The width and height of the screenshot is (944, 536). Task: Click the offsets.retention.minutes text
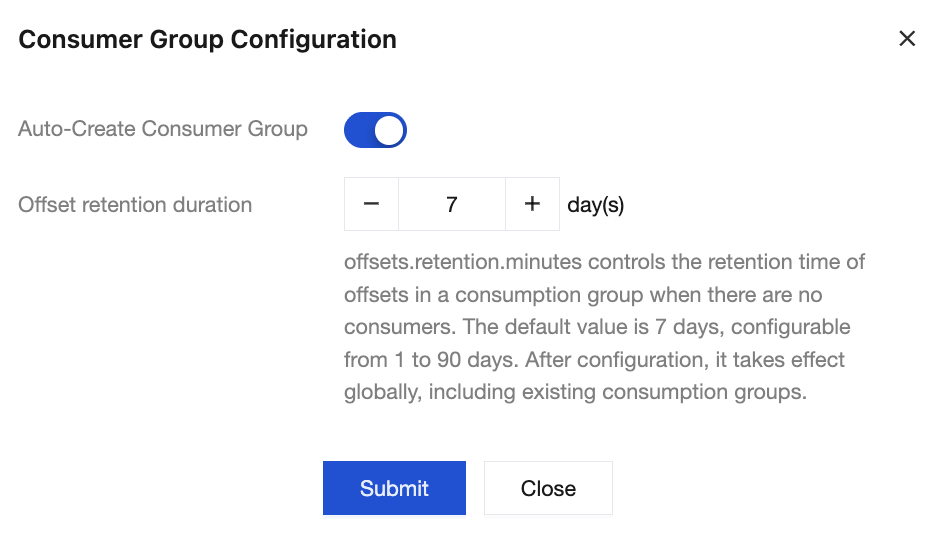coord(463,263)
